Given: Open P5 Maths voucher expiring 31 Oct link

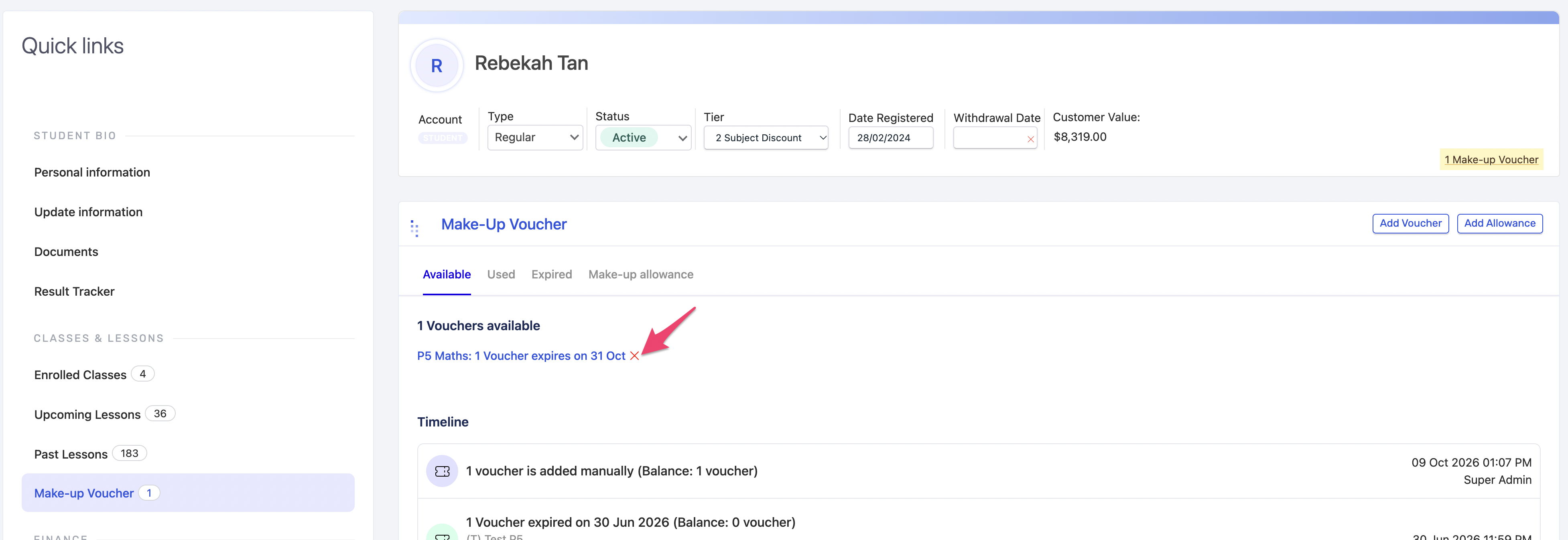Looking at the screenshot, I should tap(521, 356).
